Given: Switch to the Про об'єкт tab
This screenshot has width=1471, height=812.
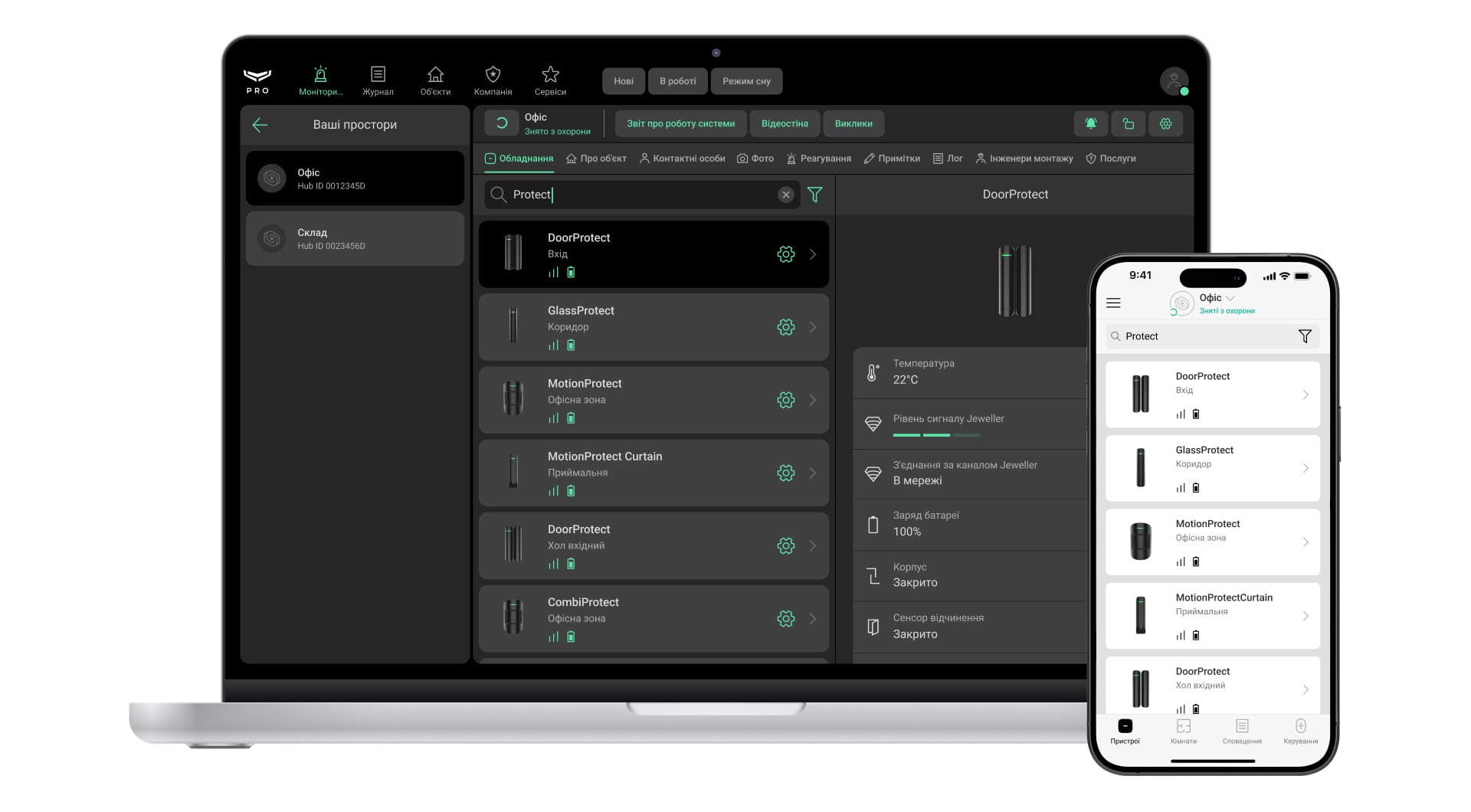Looking at the screenshot, I should [596, 159].
